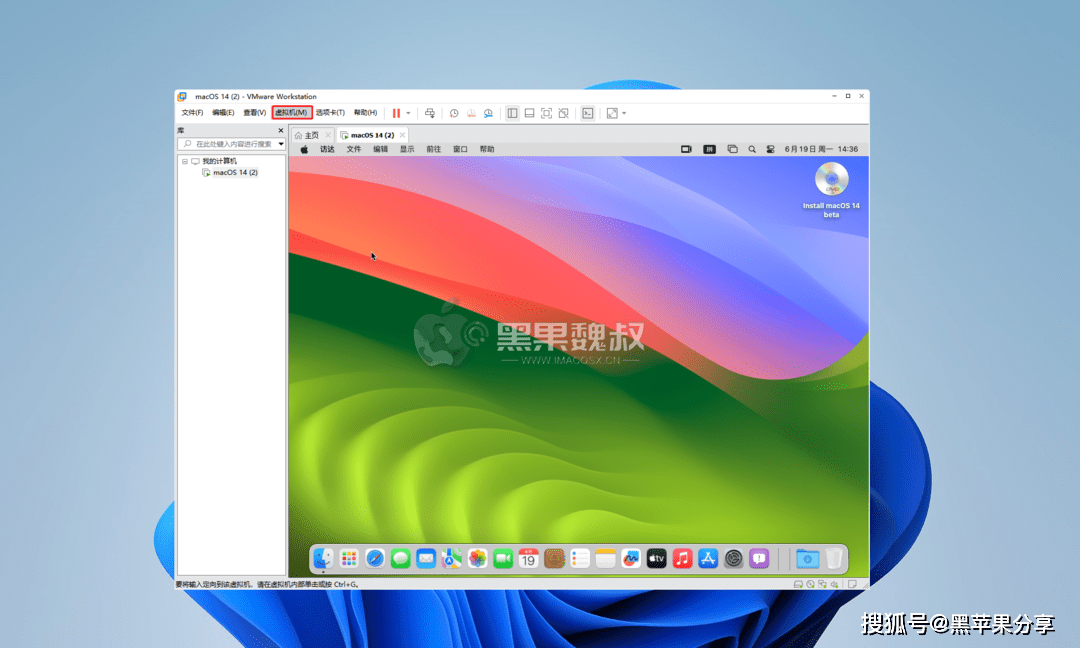Open System Settings from the Dock

[734, 558]
